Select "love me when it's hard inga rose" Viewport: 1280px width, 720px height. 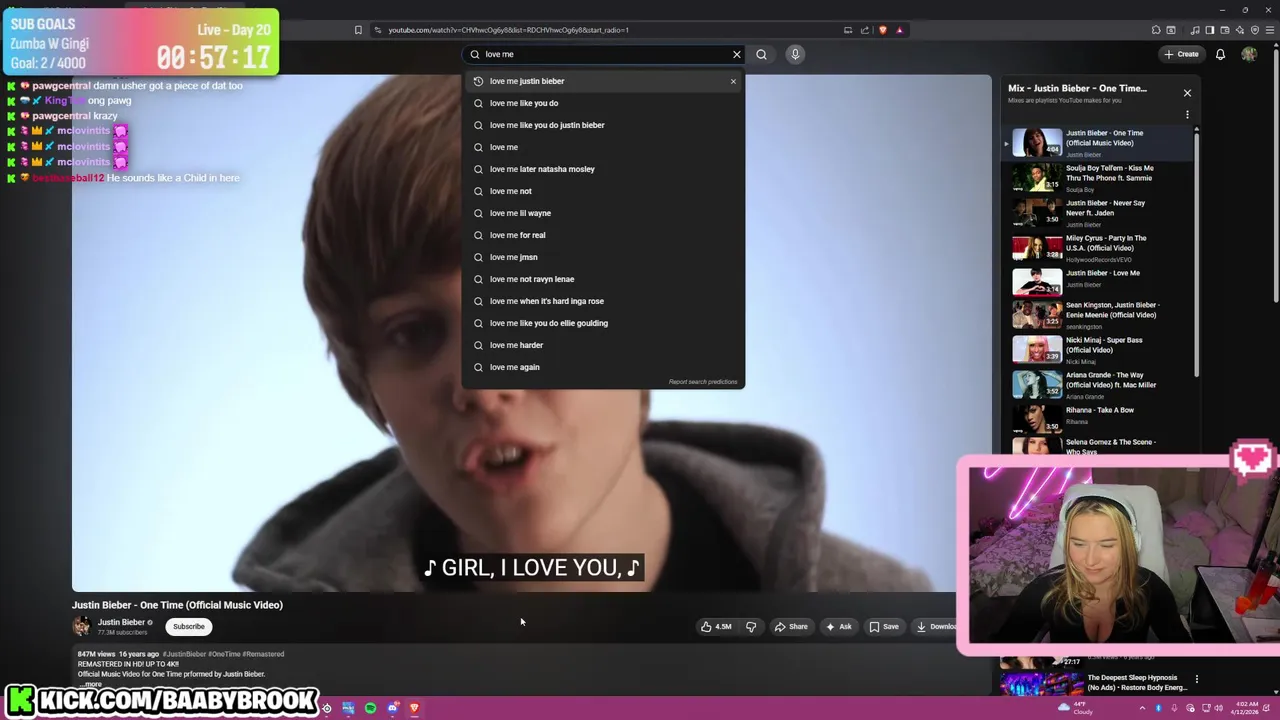coord(603,301)
